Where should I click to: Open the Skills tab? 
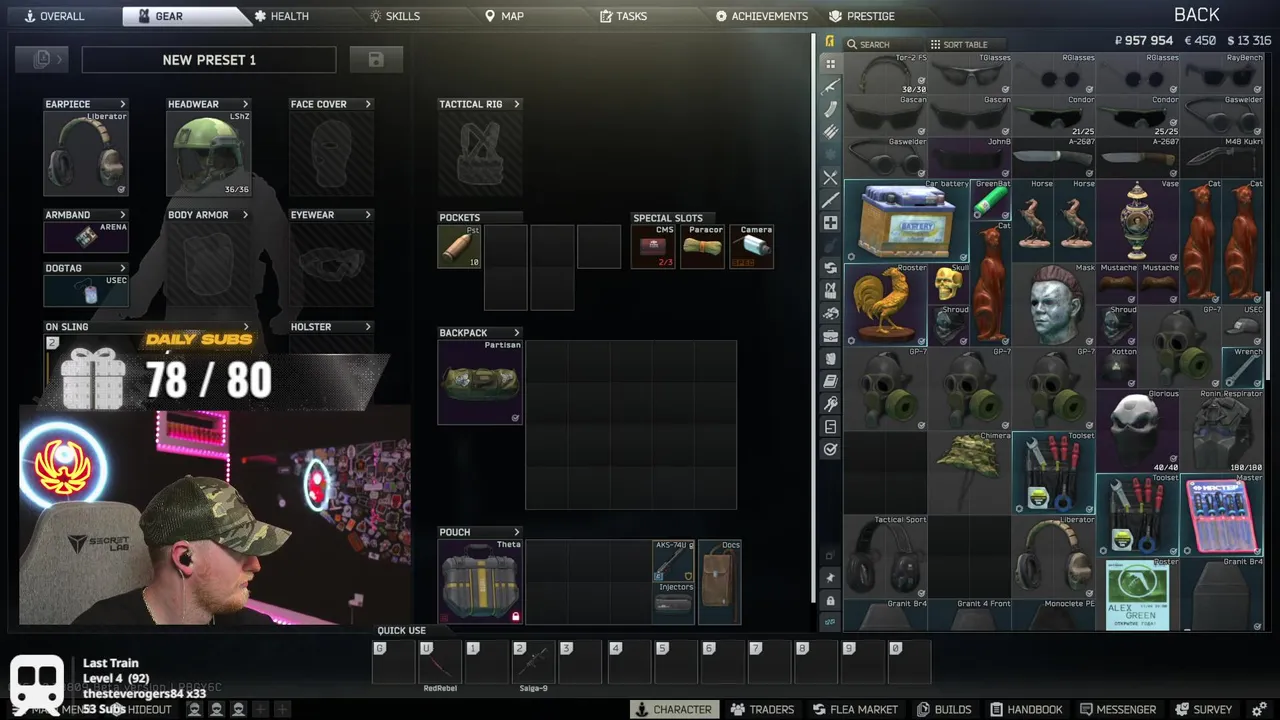(395, 16)
